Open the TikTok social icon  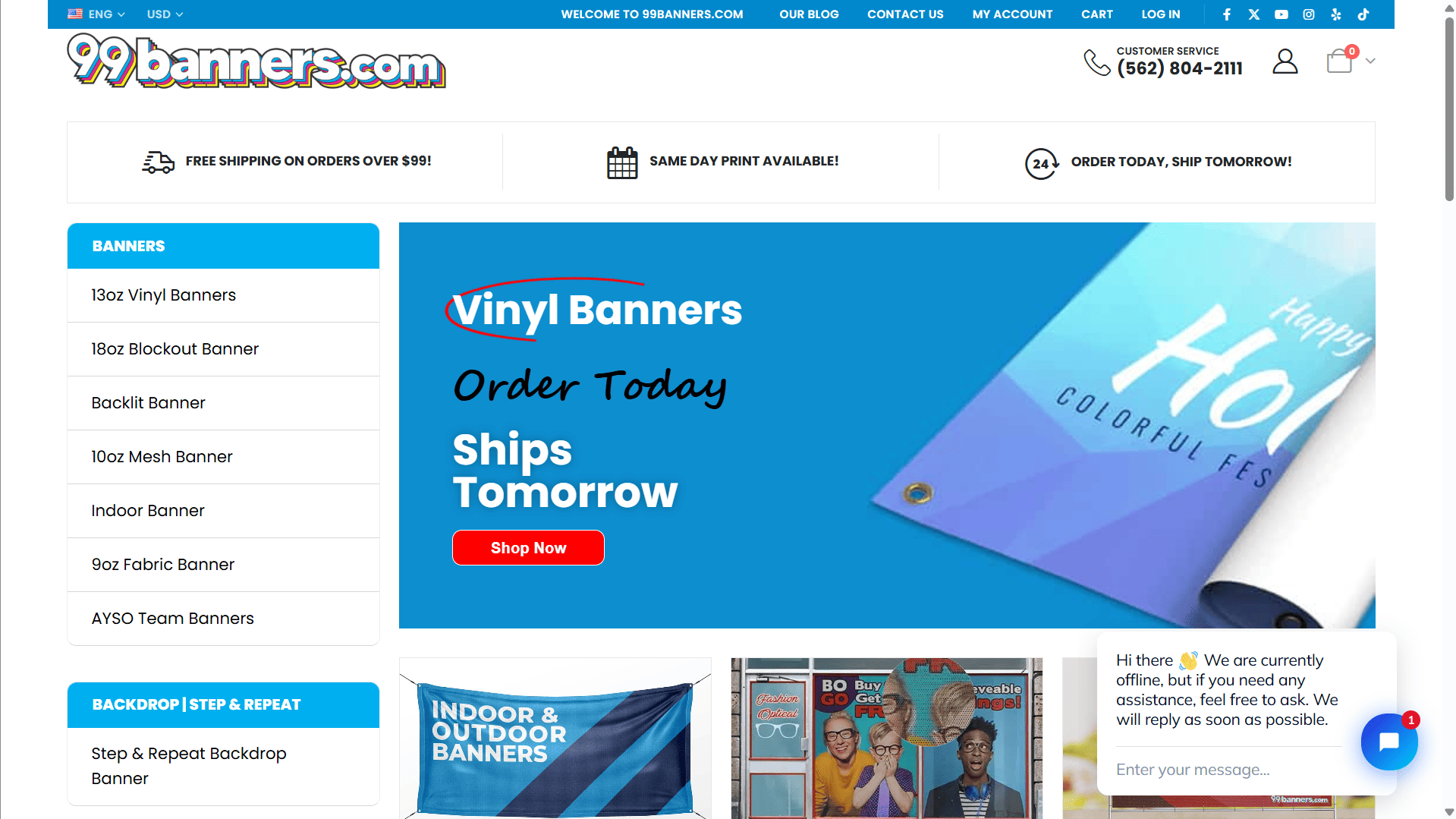(x=1363, y=14)
